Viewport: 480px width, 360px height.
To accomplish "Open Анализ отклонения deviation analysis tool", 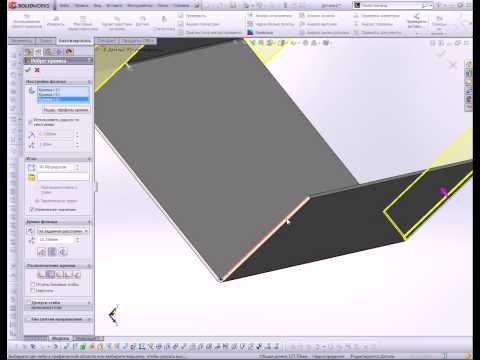I will (x=270, y=15).
